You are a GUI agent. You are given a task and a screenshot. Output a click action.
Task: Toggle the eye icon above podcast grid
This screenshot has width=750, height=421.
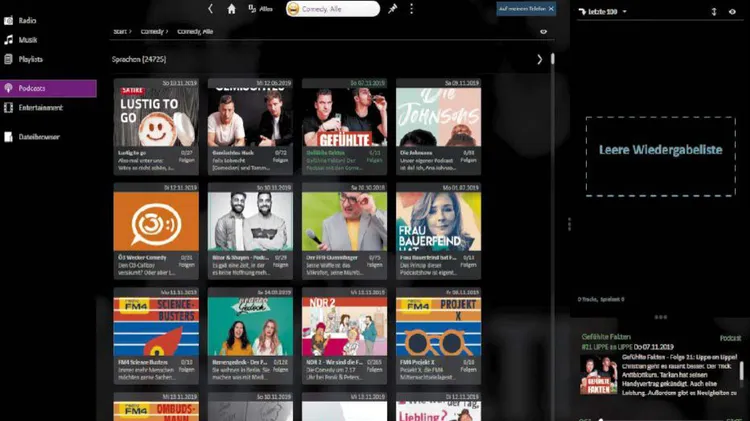[543, 32]
